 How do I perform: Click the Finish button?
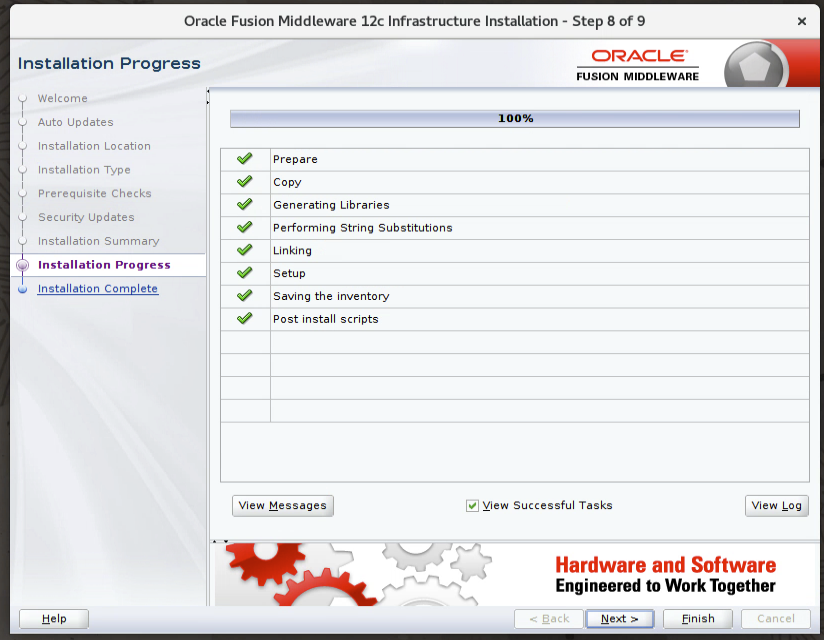pos(698,619)
